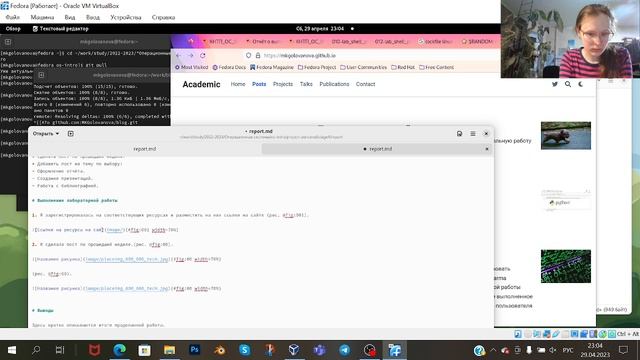This screenshot has height=360, width=640.
Task: Expand the User Communities bookmark folder
Action: 363,67
